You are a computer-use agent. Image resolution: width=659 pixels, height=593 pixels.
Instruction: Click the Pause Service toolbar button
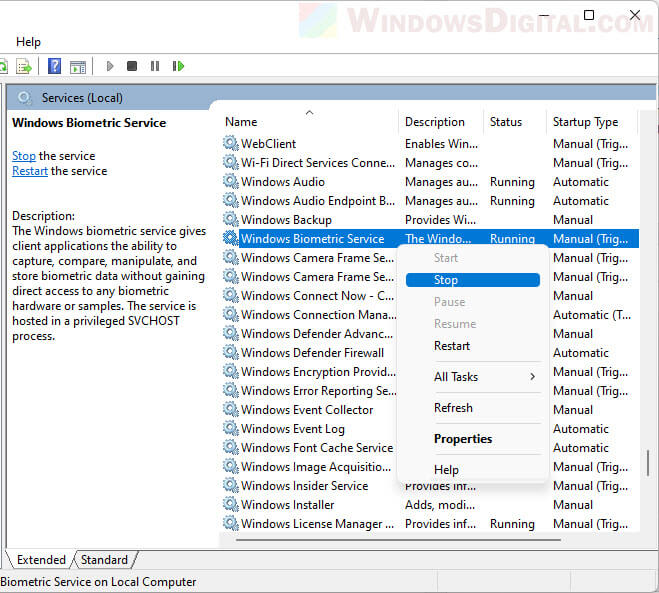point(155,66)
